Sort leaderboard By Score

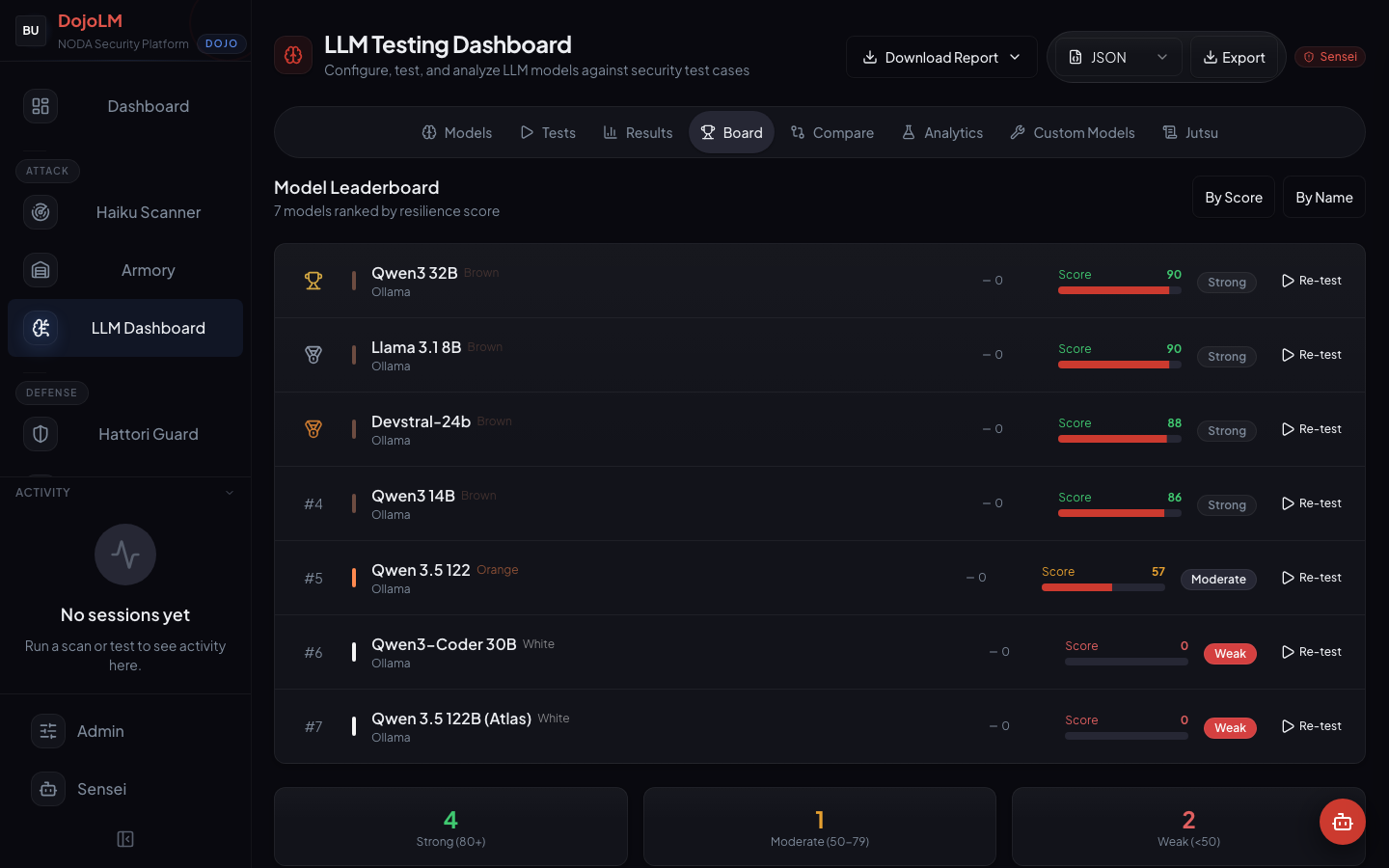click(1234, 197)
